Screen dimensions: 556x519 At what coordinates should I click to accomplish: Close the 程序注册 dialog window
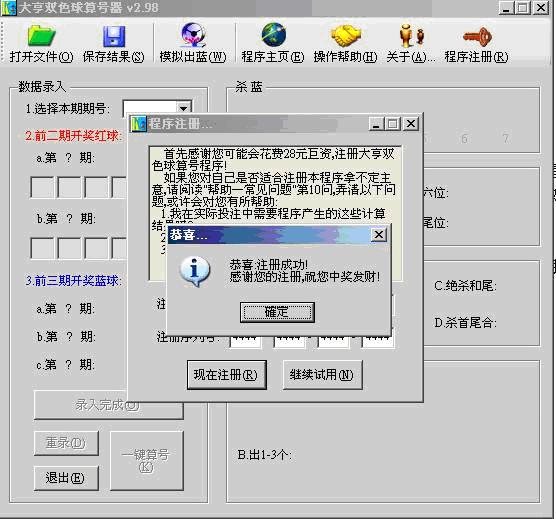(x=411, y=124)
